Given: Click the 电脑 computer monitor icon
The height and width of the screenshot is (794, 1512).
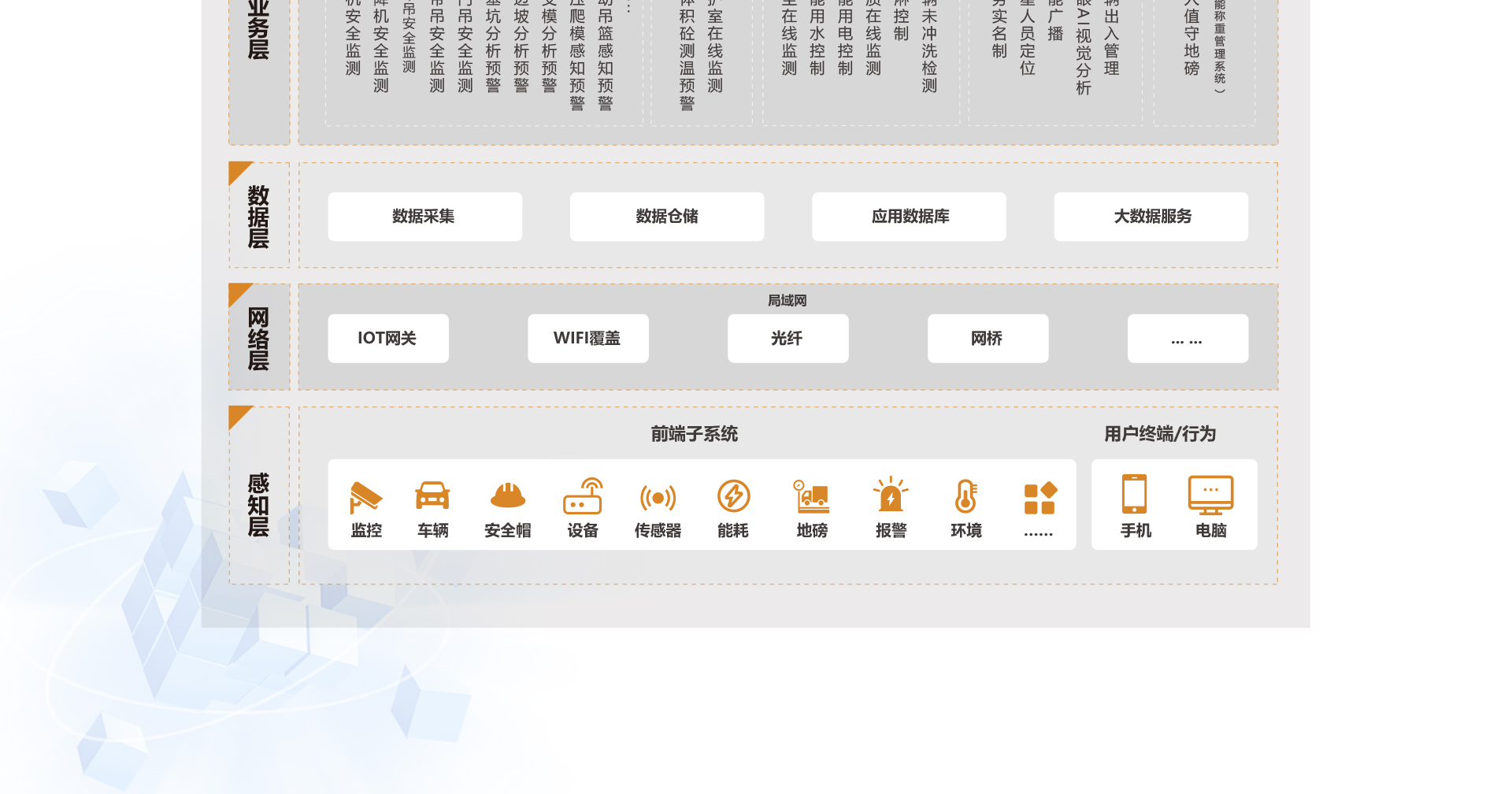Looking at the screenshot, I should pos(1210,495).
